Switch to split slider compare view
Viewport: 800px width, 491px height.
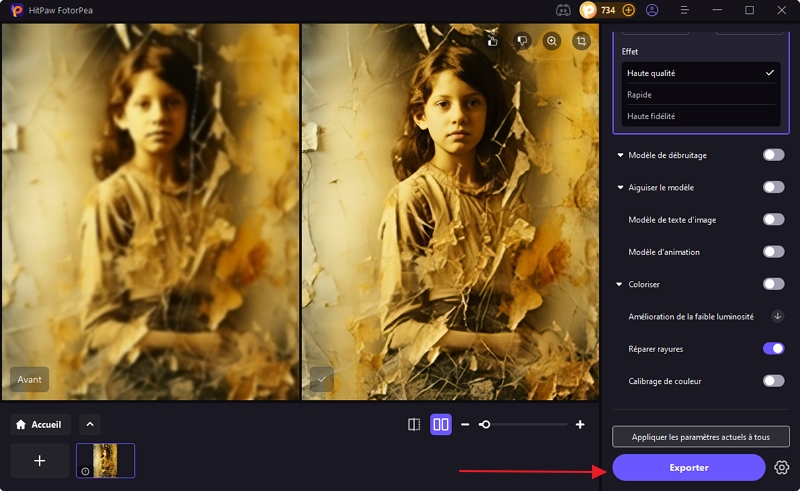coord(414,425)
